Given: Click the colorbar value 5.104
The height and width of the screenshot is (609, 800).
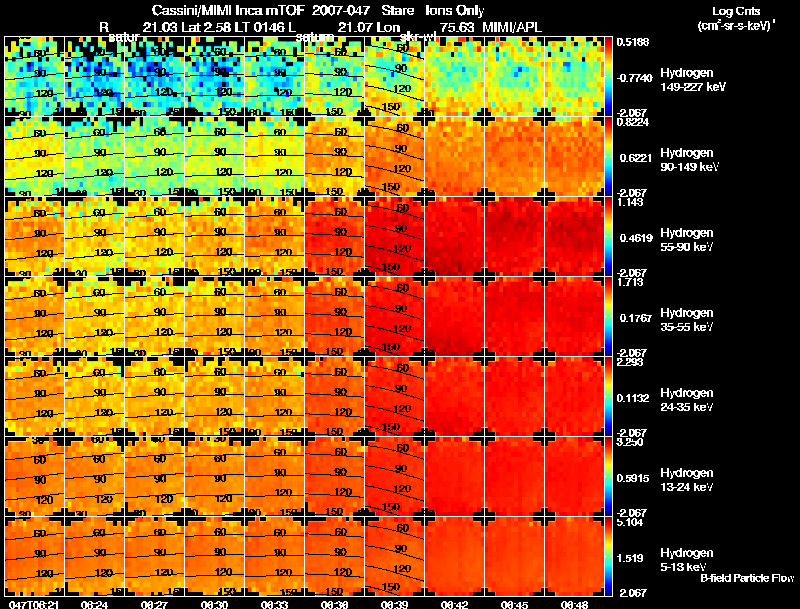Looking at the screenshot, I should pos(630,522).
